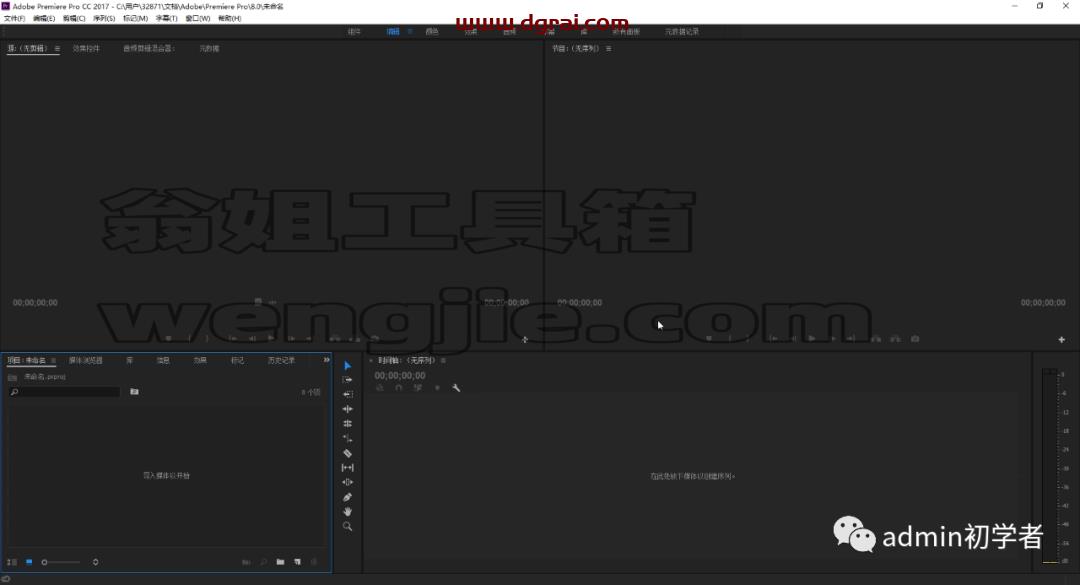Click Add Marker icon in timeline header

pos(437,388)
